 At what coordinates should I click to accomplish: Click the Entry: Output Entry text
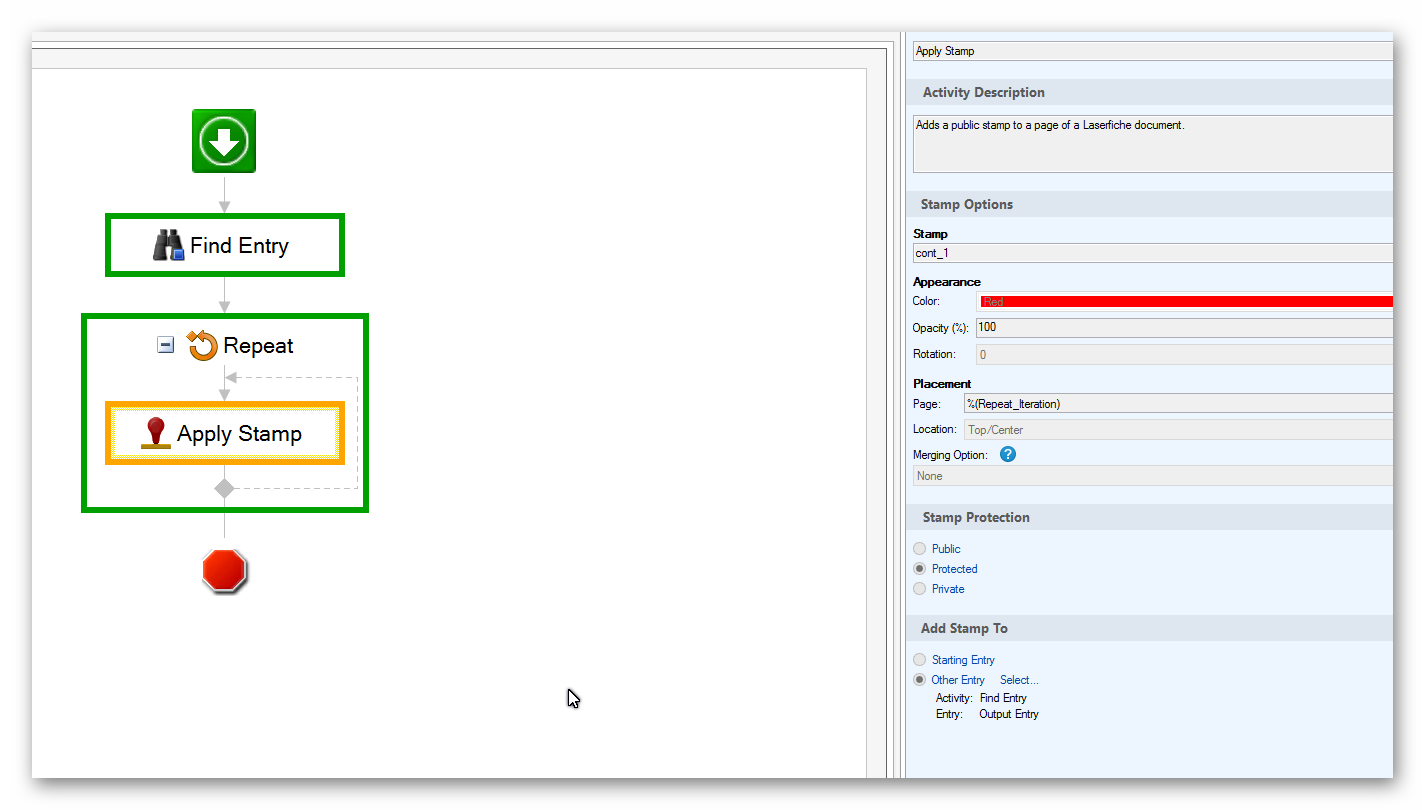coord(987,714)
